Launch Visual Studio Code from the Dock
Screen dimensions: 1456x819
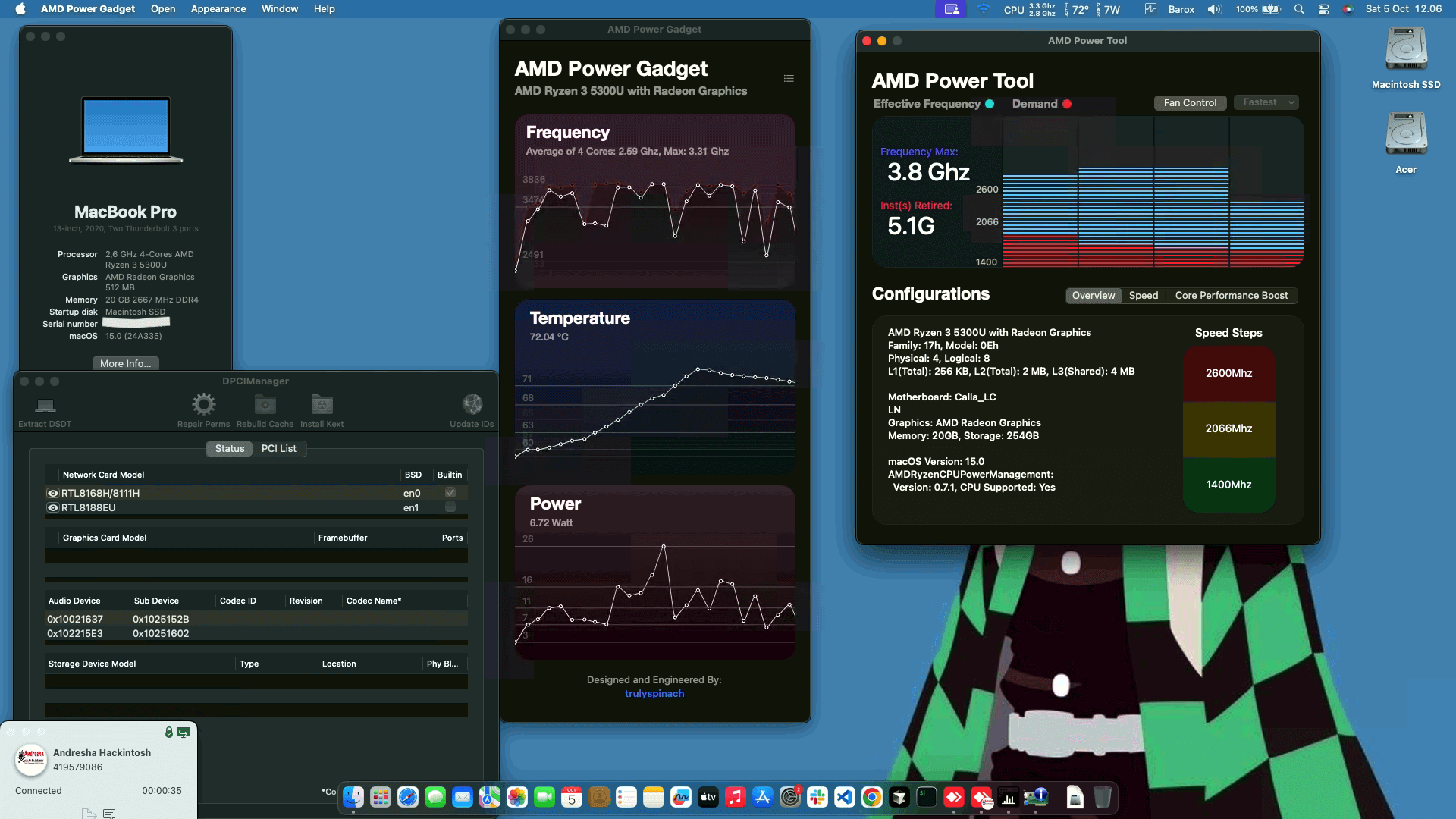[845, 797]
